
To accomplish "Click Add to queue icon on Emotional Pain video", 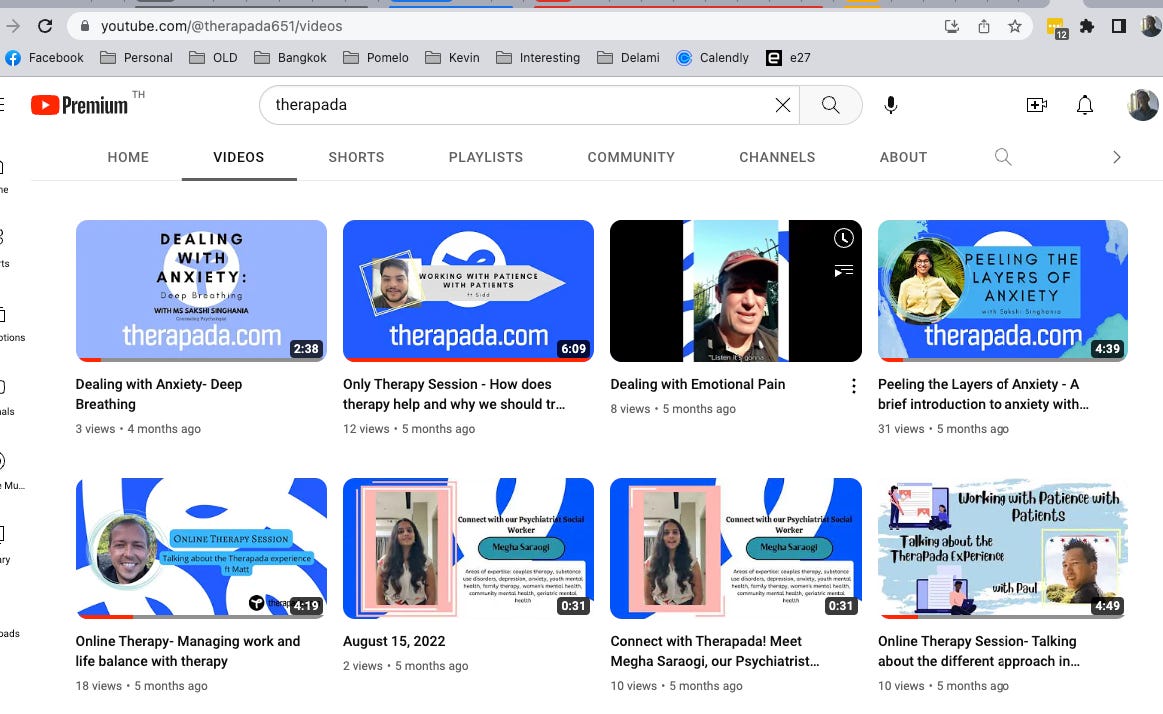I will click(x=843, y=271).
